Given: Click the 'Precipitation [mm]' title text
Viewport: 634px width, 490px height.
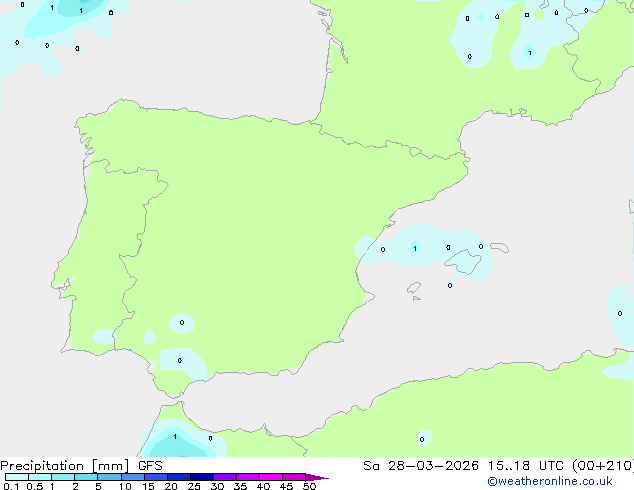Looking at the screenshot, I should click(x=64, y=467).
